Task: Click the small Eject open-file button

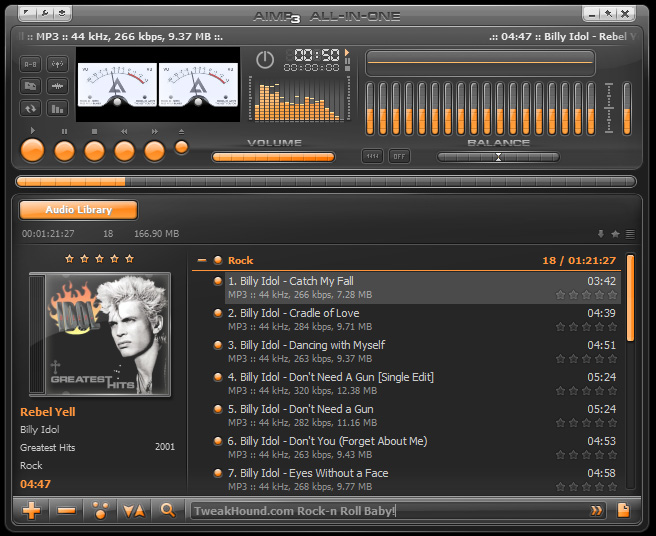Action: [182, 147]
